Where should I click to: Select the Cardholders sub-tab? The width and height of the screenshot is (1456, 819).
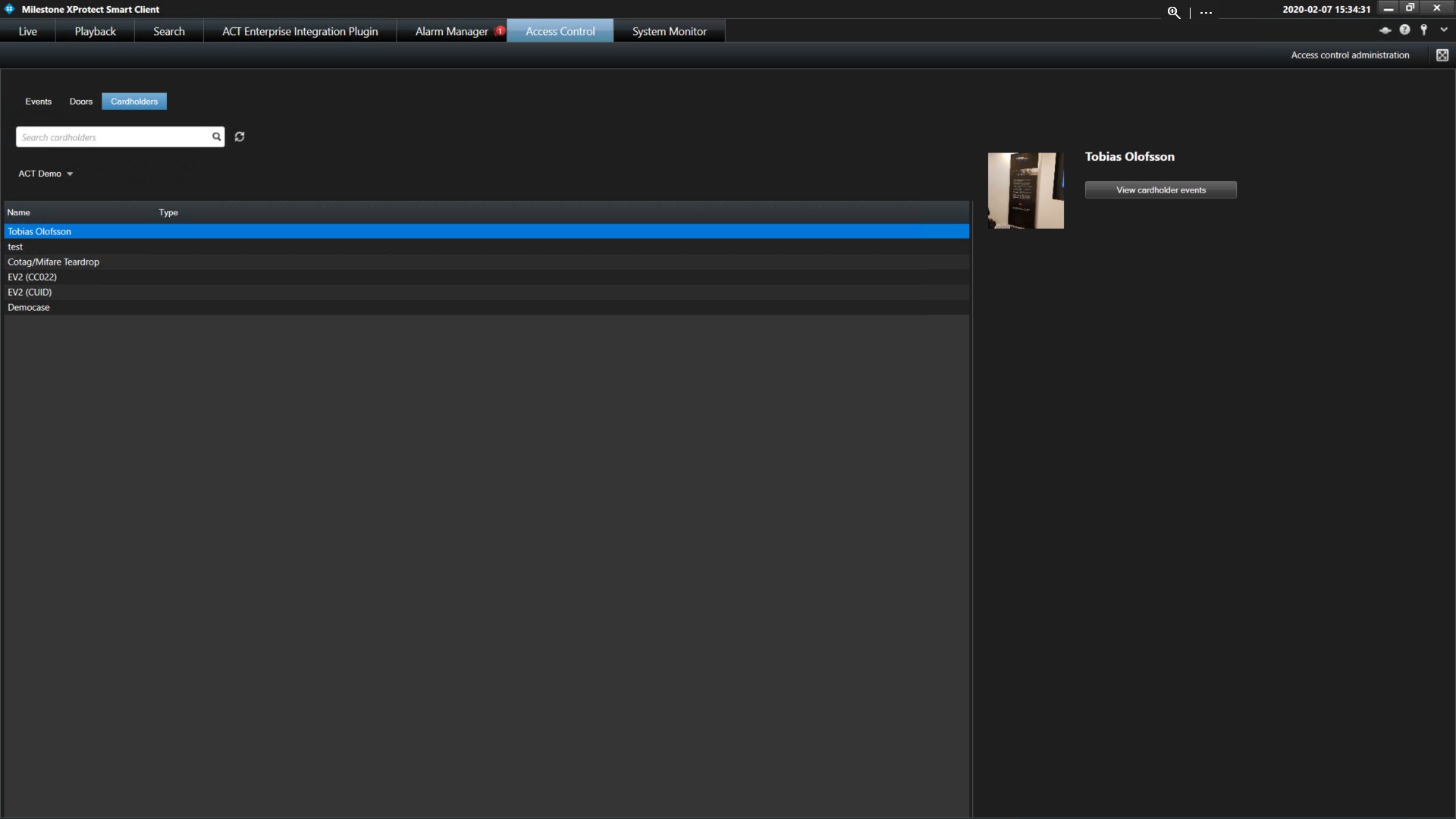(134, 102)
